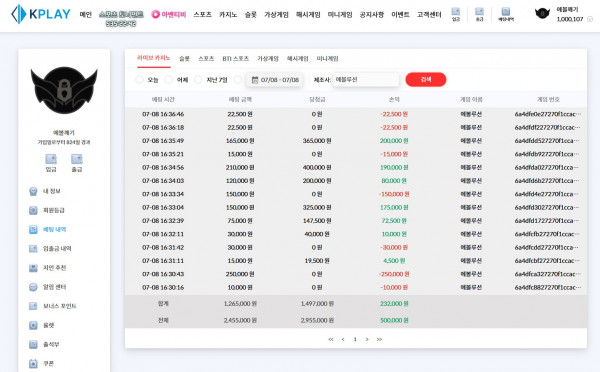Open 슬롯 in the top navigation
The image size is (600, 372).
click(x=251, y=15)
